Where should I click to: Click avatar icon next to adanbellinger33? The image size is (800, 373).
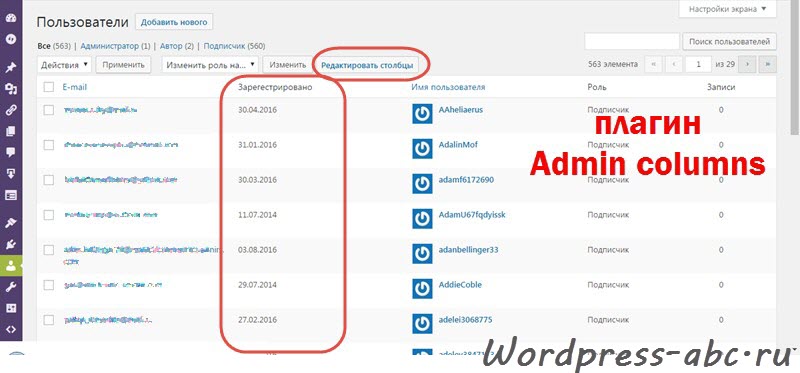pos(422,254)
